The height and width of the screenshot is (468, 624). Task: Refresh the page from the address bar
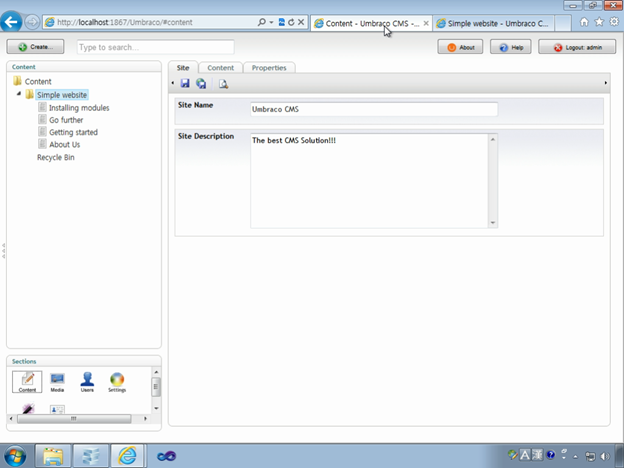291,22
